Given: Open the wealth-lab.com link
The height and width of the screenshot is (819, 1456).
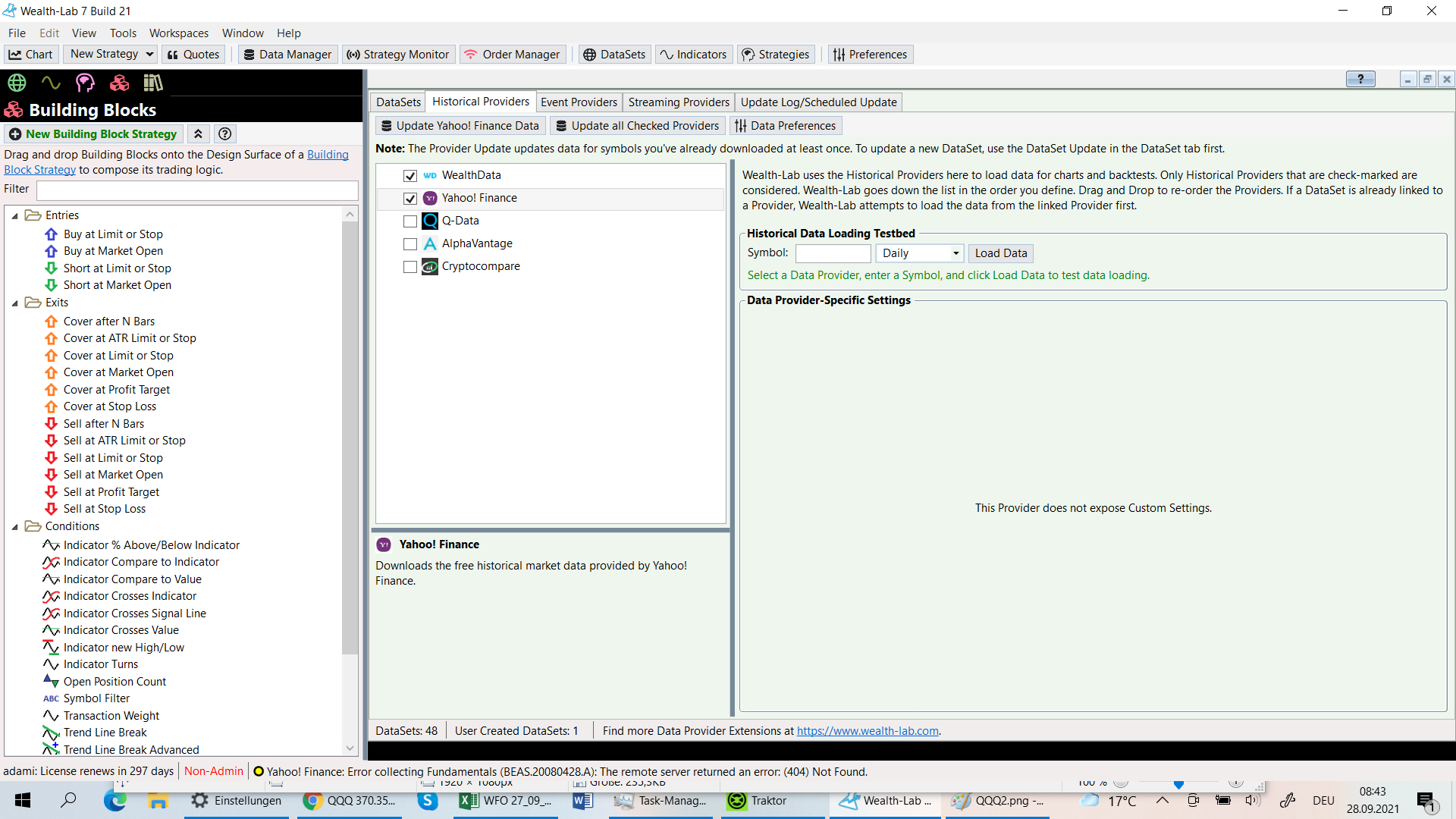Looking at the screenshot, I should 868,731.
